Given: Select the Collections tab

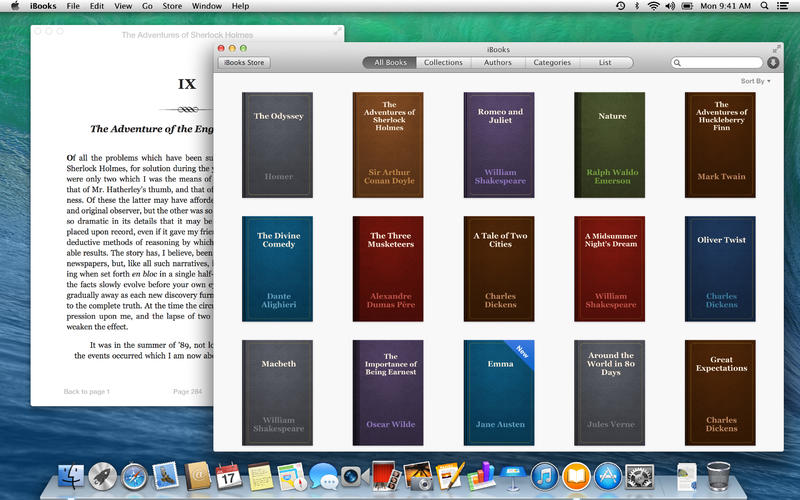Looking at the screenshot, I should (x=443, y=63).
